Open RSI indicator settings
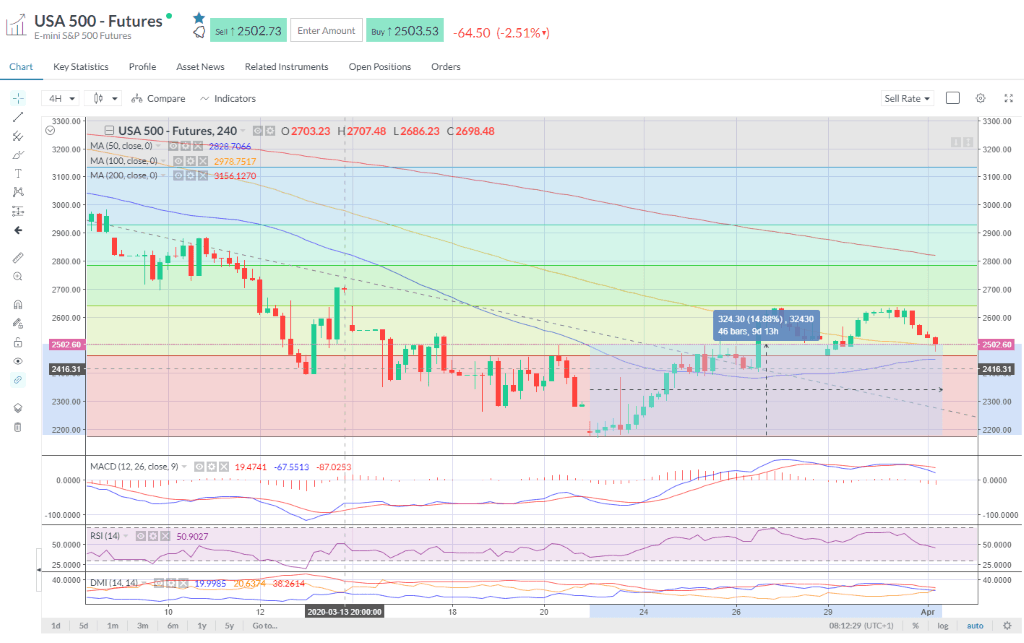Image resolution: width=1024 pixels, height=643 pixels. click(153, 536)
